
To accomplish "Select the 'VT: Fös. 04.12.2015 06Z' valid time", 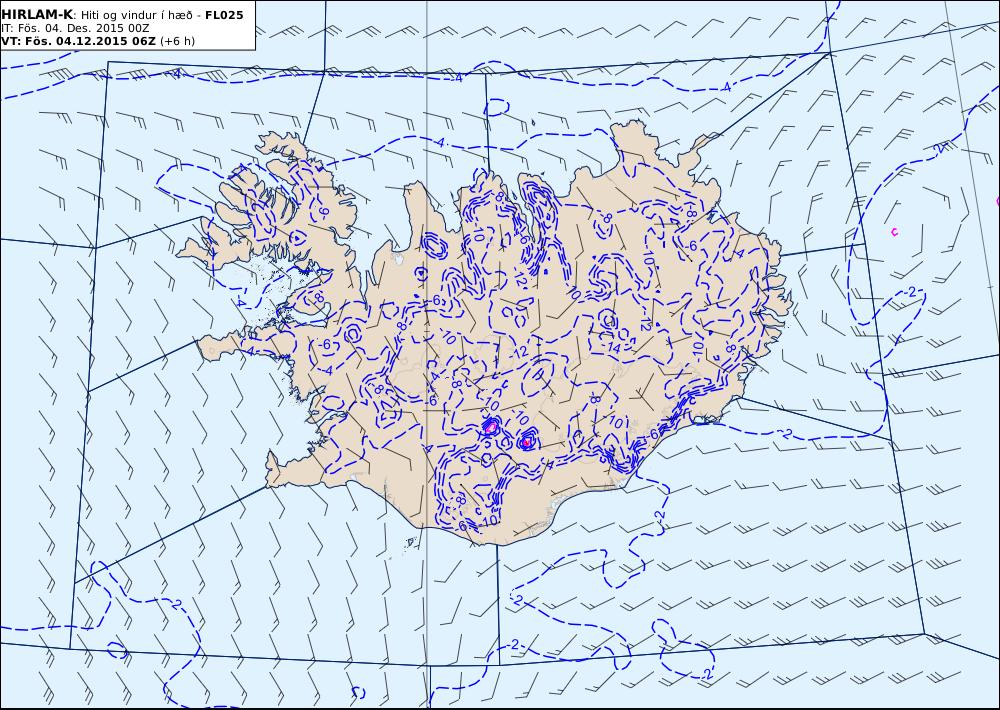I will [78, 41].
